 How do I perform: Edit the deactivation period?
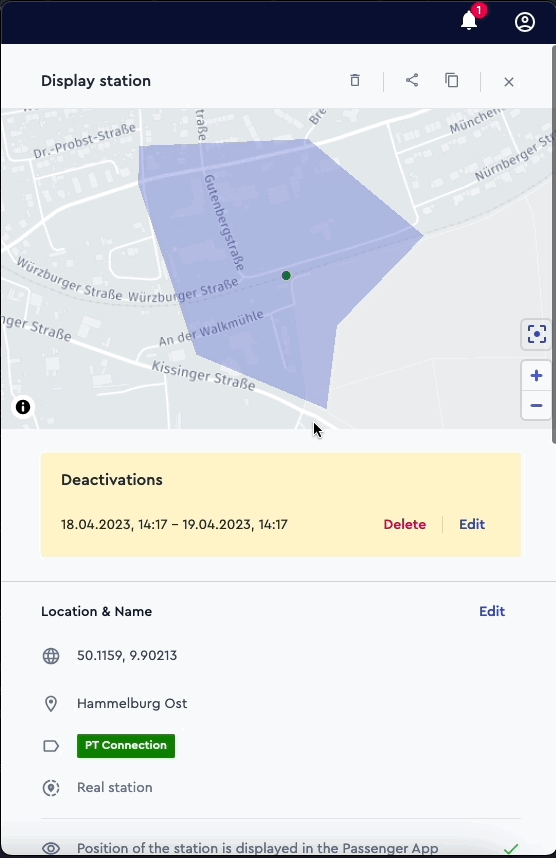(472, 524)
